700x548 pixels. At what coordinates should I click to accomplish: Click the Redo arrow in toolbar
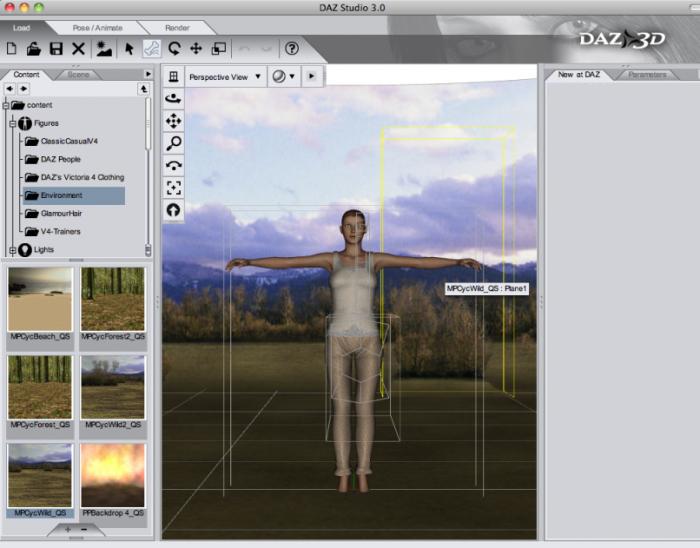point(267,48)
